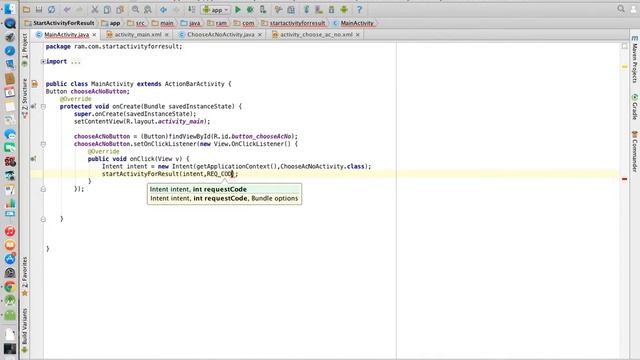Toggle the Structure tool window

[x=24, y=98]
